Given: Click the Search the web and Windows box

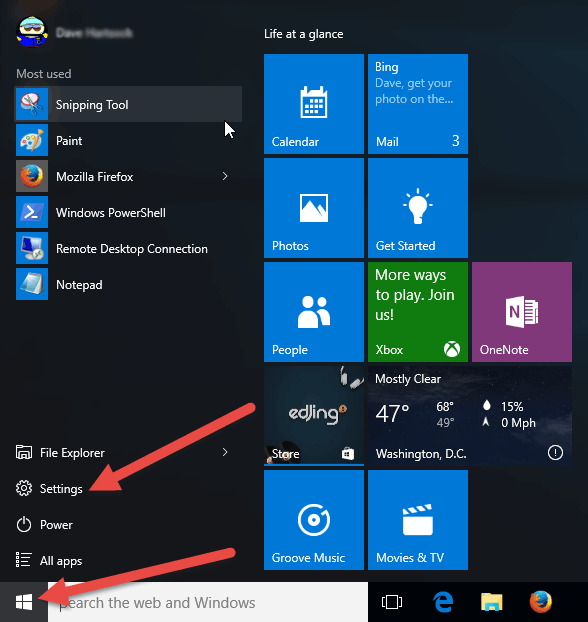Looking at the screenshot, I should [x=208, y=602].
